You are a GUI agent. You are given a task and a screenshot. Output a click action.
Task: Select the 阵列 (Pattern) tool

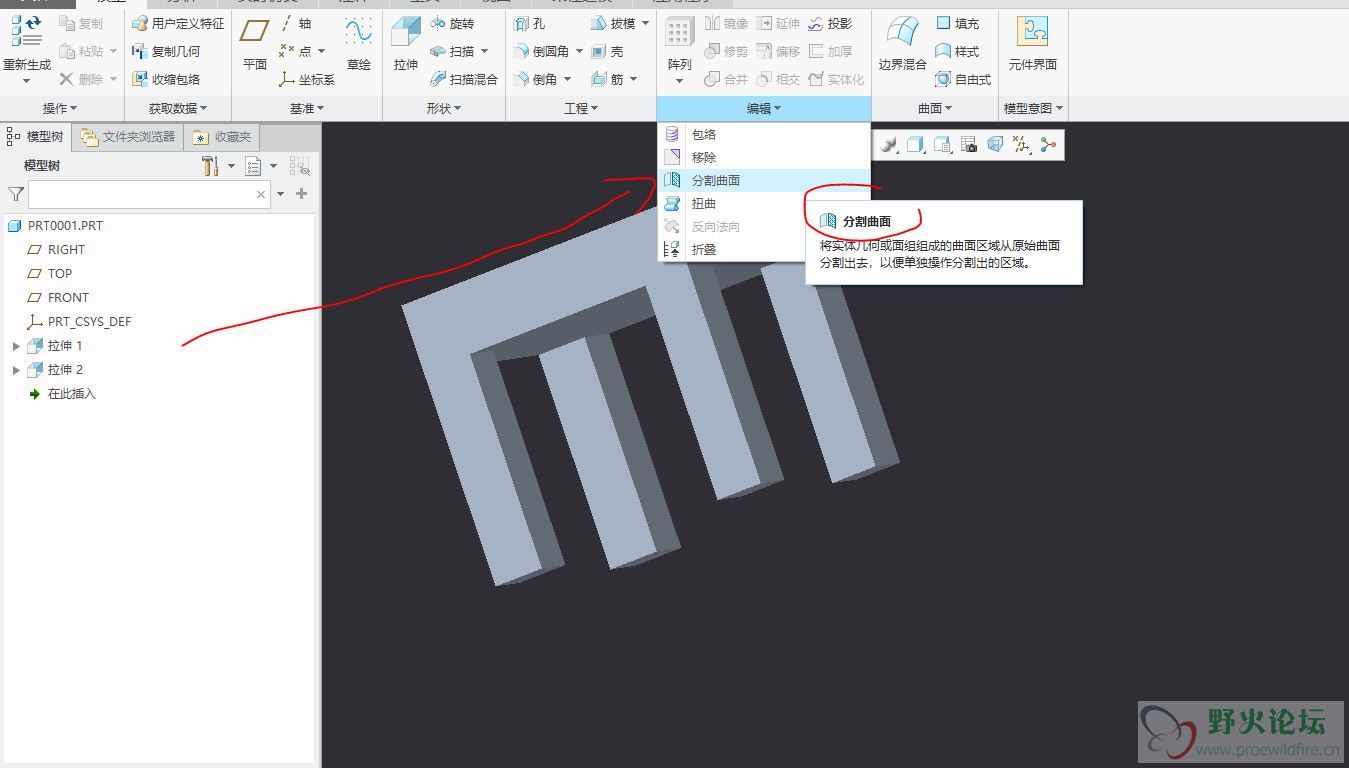tap(679, 44)
